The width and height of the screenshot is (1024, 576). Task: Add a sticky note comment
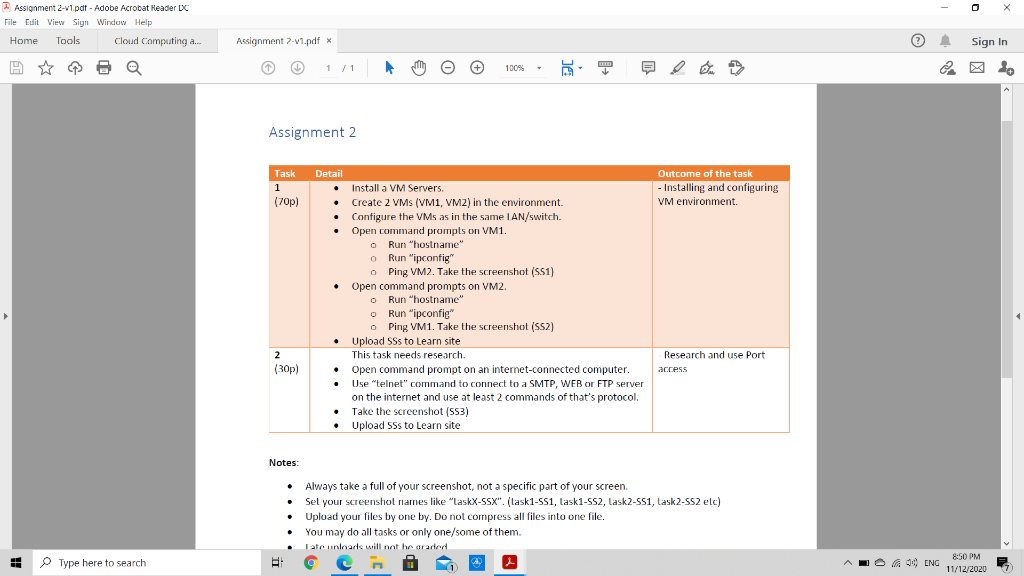click(x=648, y=68)
